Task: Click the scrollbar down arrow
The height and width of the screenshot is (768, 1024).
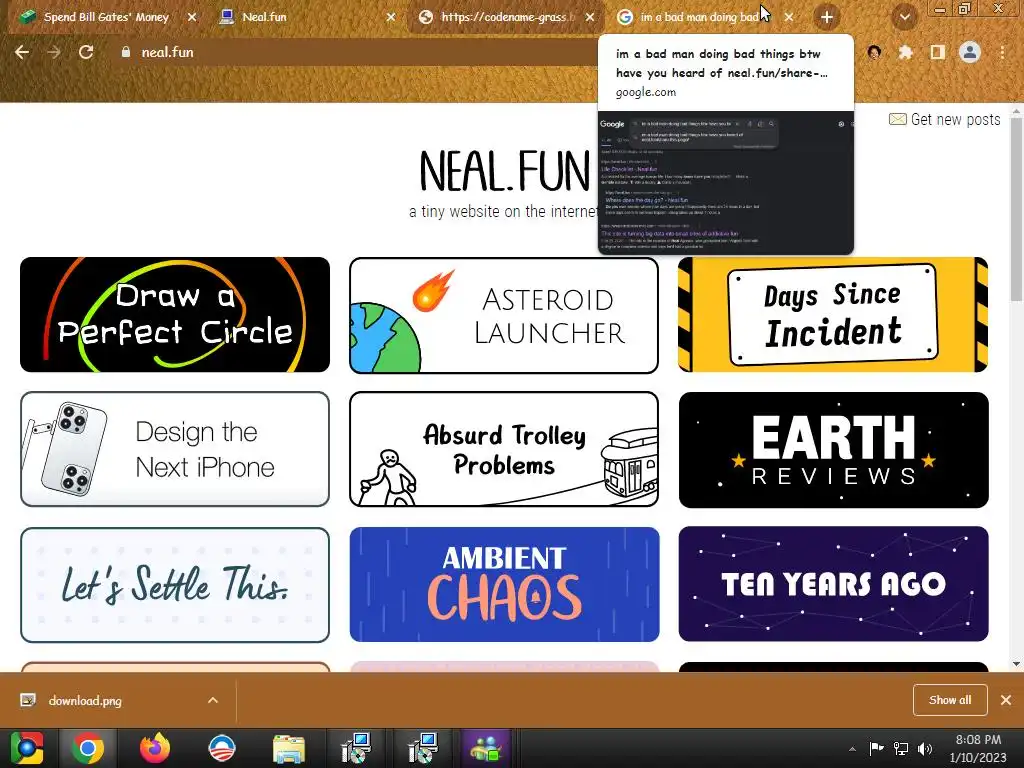Action: pos(1016,664)
